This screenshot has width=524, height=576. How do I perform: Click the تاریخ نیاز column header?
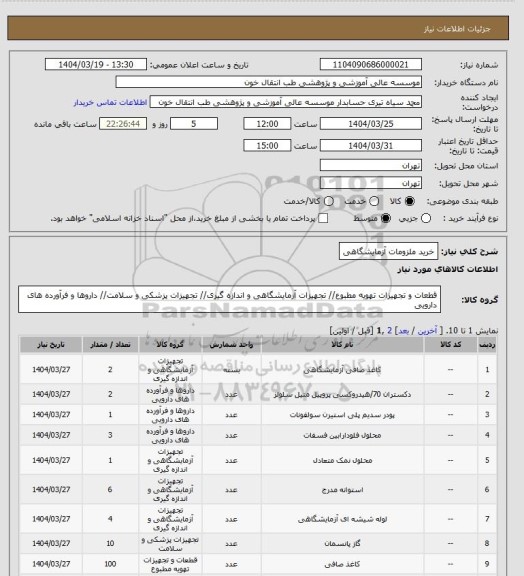(x=51, y=345)
